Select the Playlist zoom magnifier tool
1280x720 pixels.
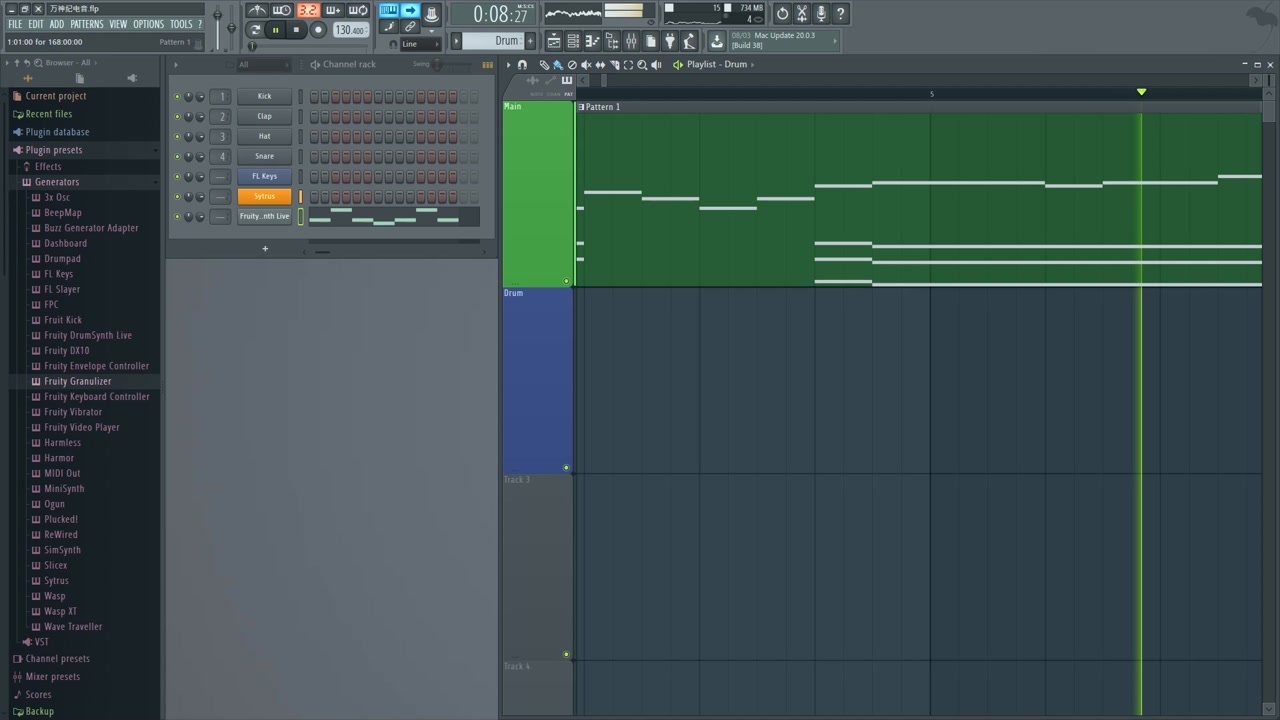click(x=642, y=65)
